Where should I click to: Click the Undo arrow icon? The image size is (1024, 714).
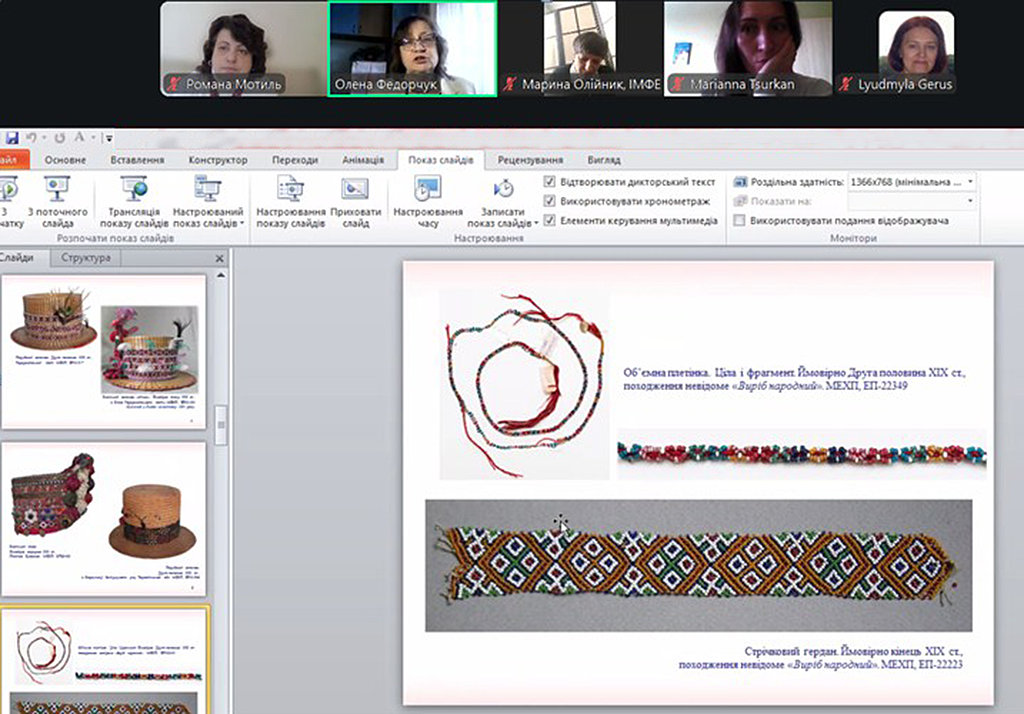pyautogui.click(x=33, y=138)
